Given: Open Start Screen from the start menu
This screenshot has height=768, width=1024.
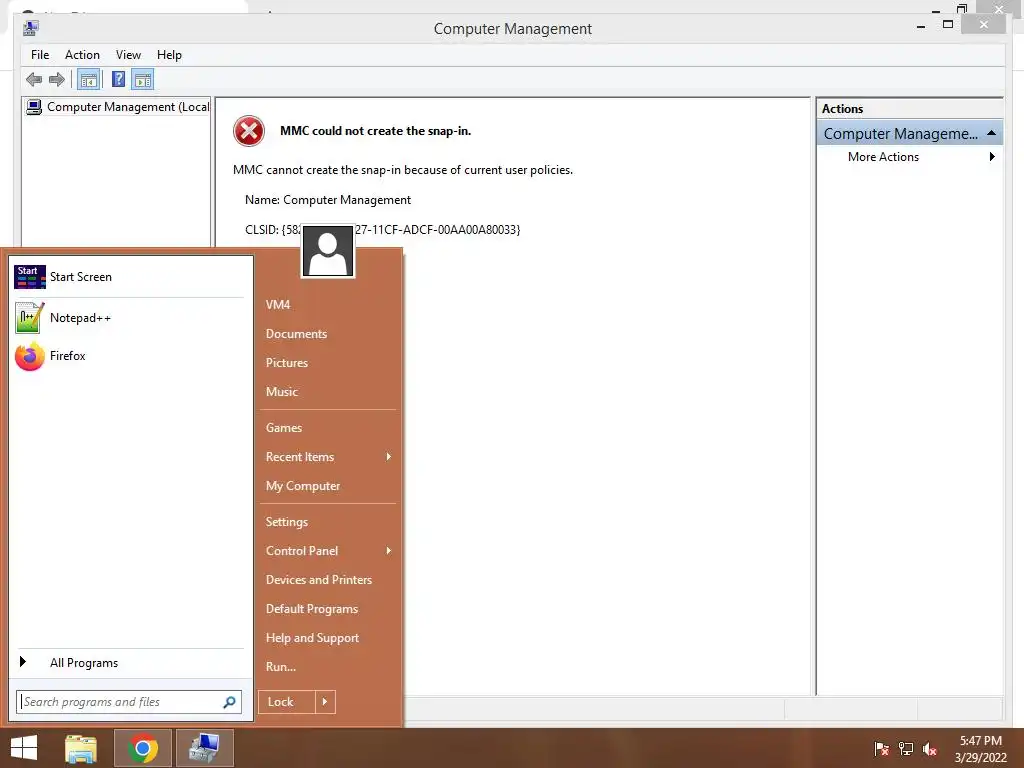Looking at the screenshot, I should click(x=129, y=277).
